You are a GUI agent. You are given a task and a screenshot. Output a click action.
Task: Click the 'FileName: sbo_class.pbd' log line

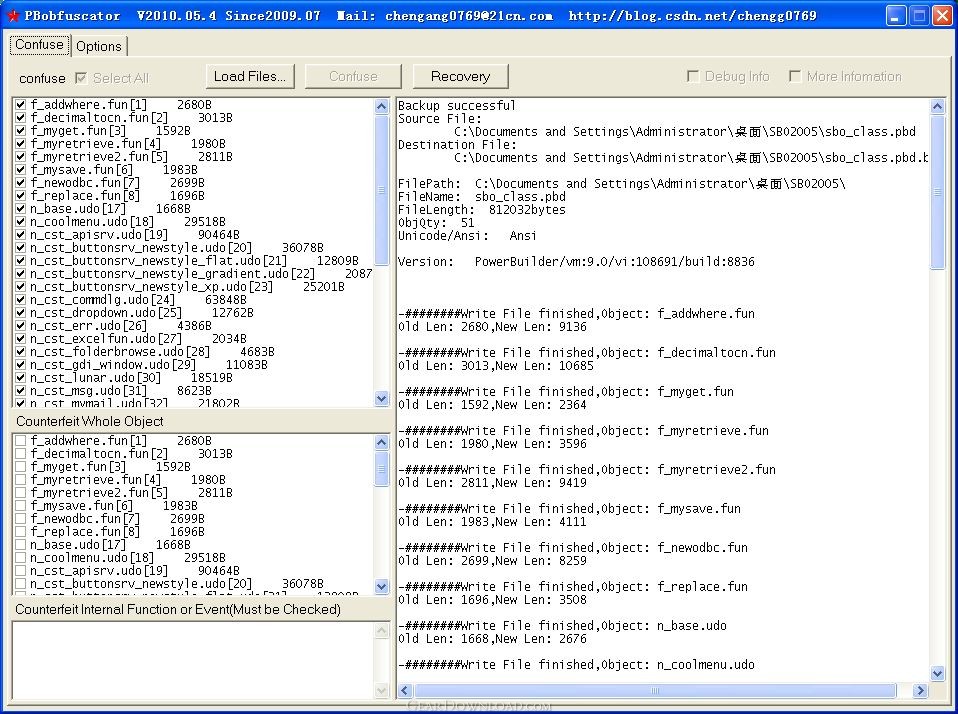point(482,197)
